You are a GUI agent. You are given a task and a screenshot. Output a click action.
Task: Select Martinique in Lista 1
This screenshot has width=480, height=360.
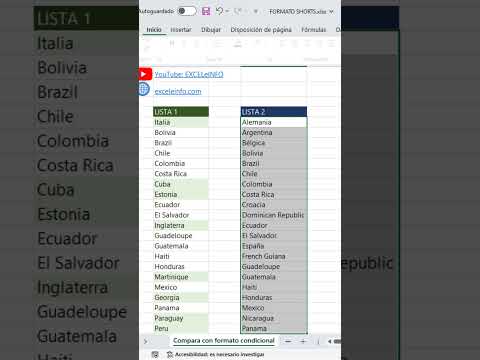coord(181,277)
